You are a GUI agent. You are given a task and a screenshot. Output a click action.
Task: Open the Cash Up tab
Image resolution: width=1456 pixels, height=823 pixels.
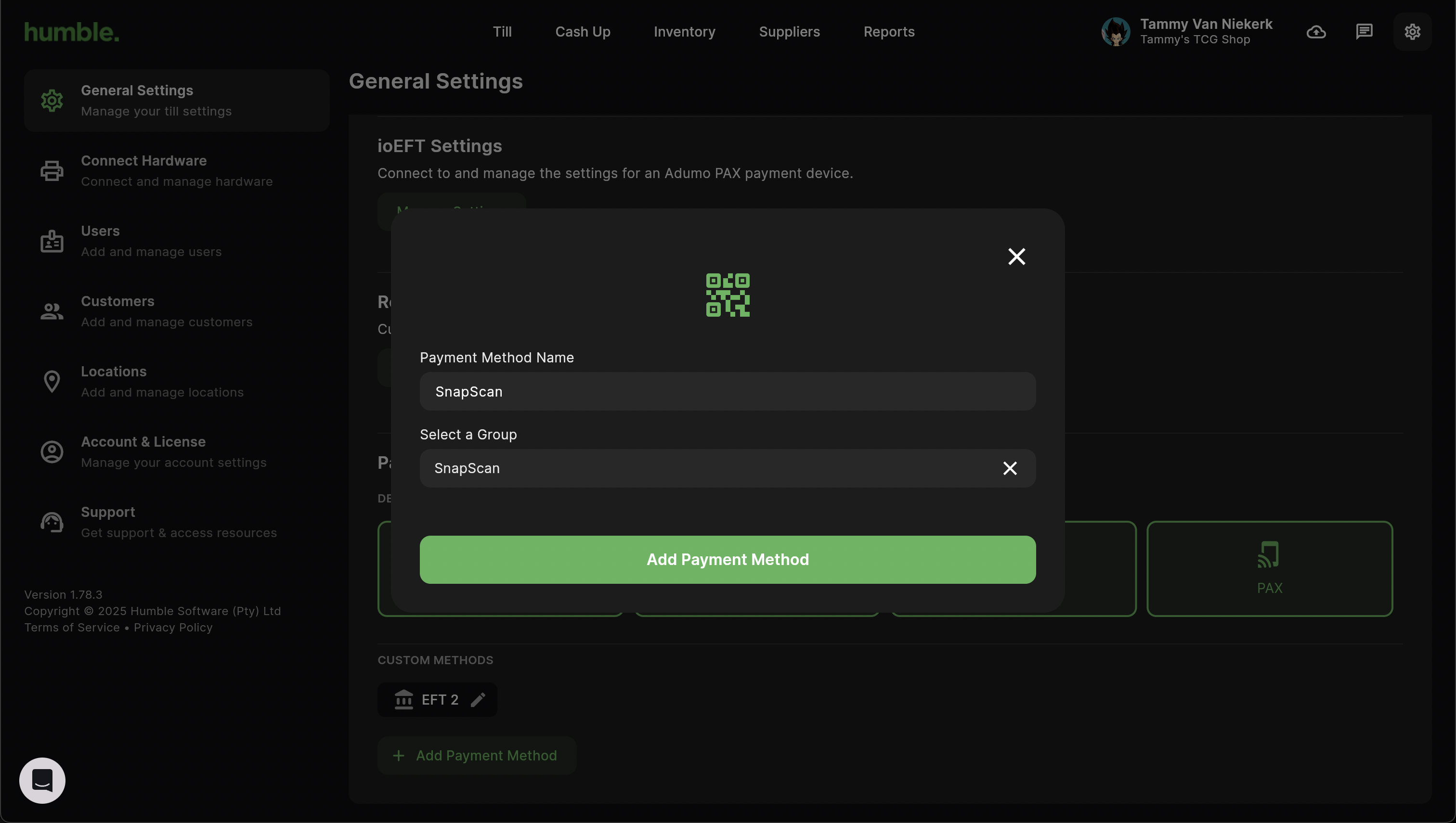583,32
